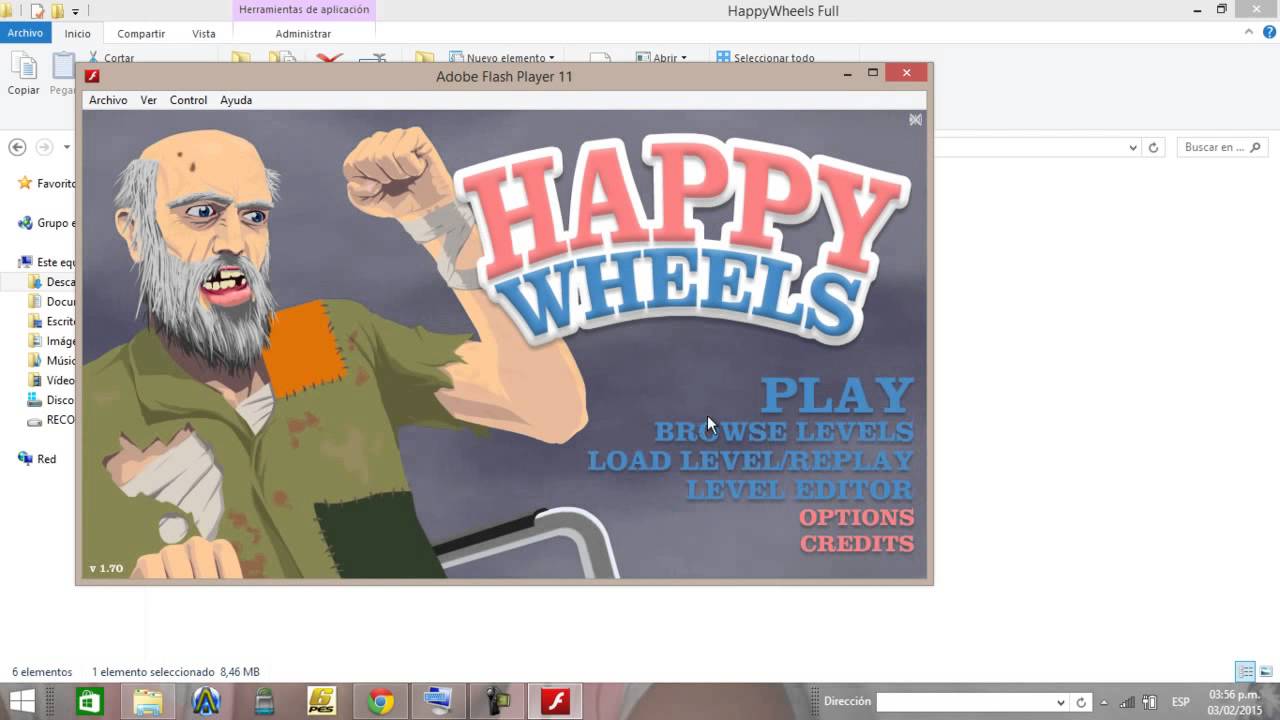Open the LEVEL EDITOR
Screen dimensions: 1280x720
tap(799, 490)
